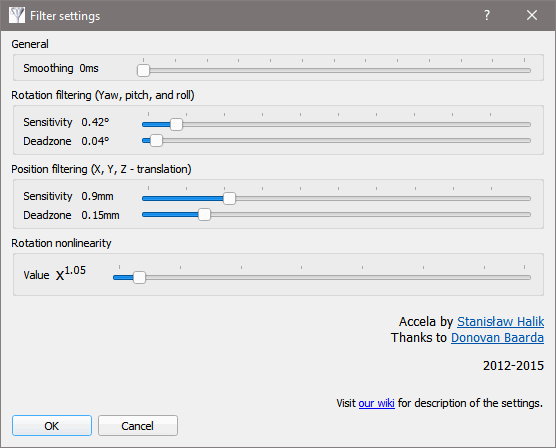
Task: Click the Rotation Sensitivity slider handle
Action: tap(176, 125)
